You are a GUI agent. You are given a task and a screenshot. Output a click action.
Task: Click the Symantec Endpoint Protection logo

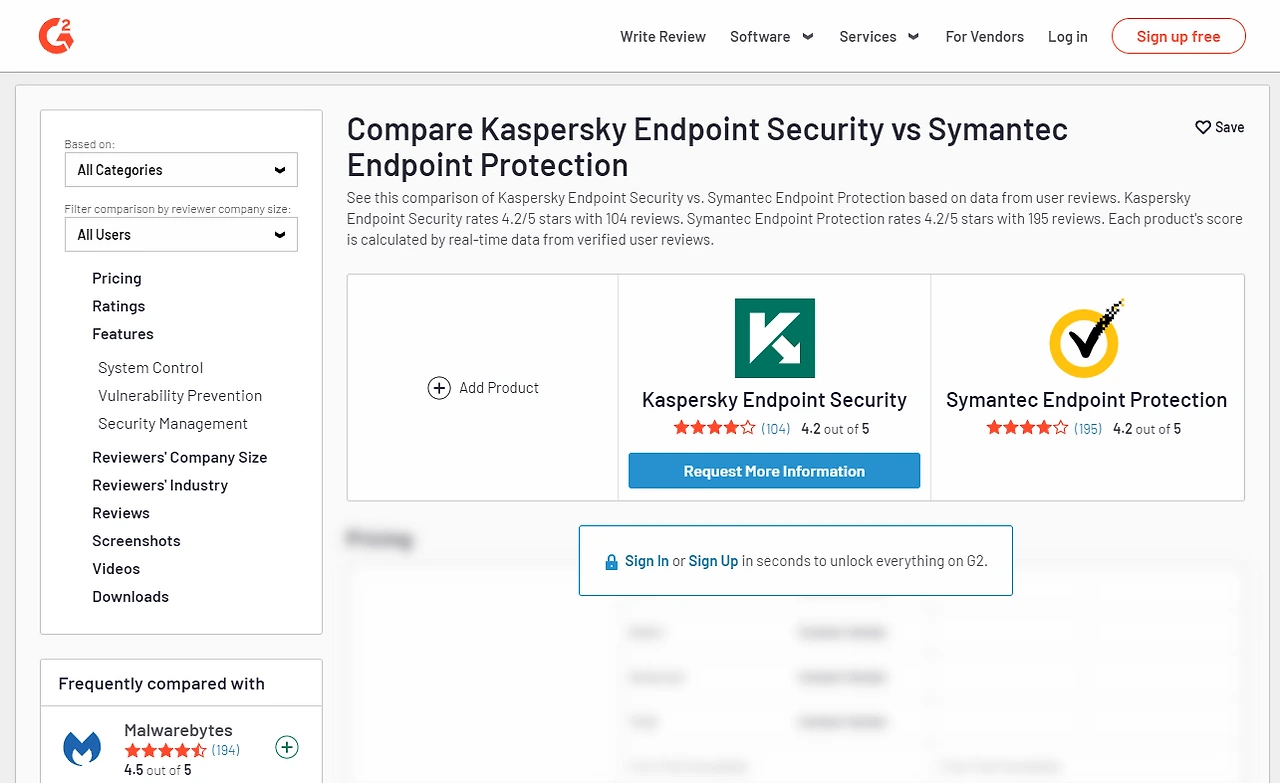click(x=1087, y=338)
